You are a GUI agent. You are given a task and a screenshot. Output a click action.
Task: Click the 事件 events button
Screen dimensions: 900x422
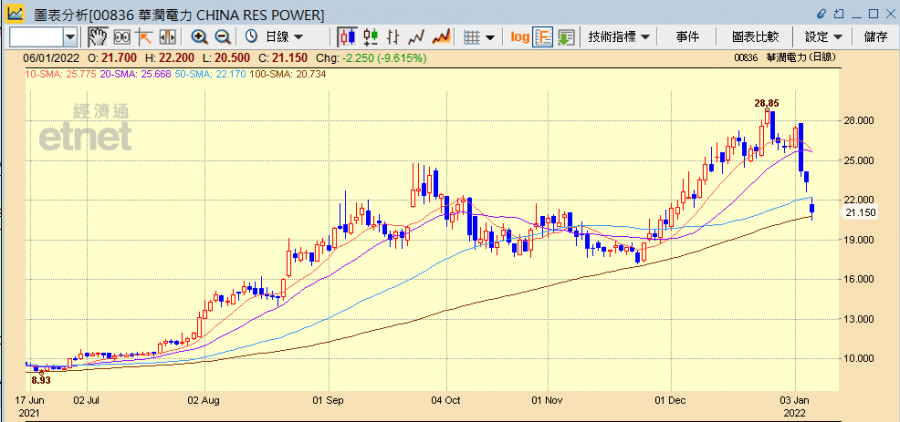pyautogui.click(x=687, y=37)
